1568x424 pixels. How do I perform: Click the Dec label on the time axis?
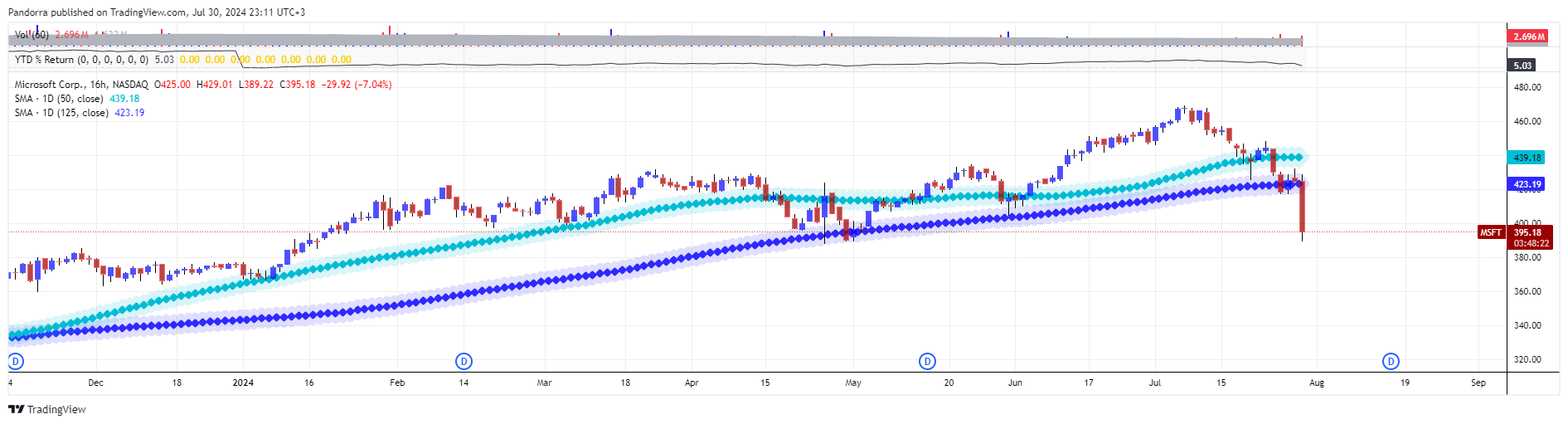(x=95, y=383)
